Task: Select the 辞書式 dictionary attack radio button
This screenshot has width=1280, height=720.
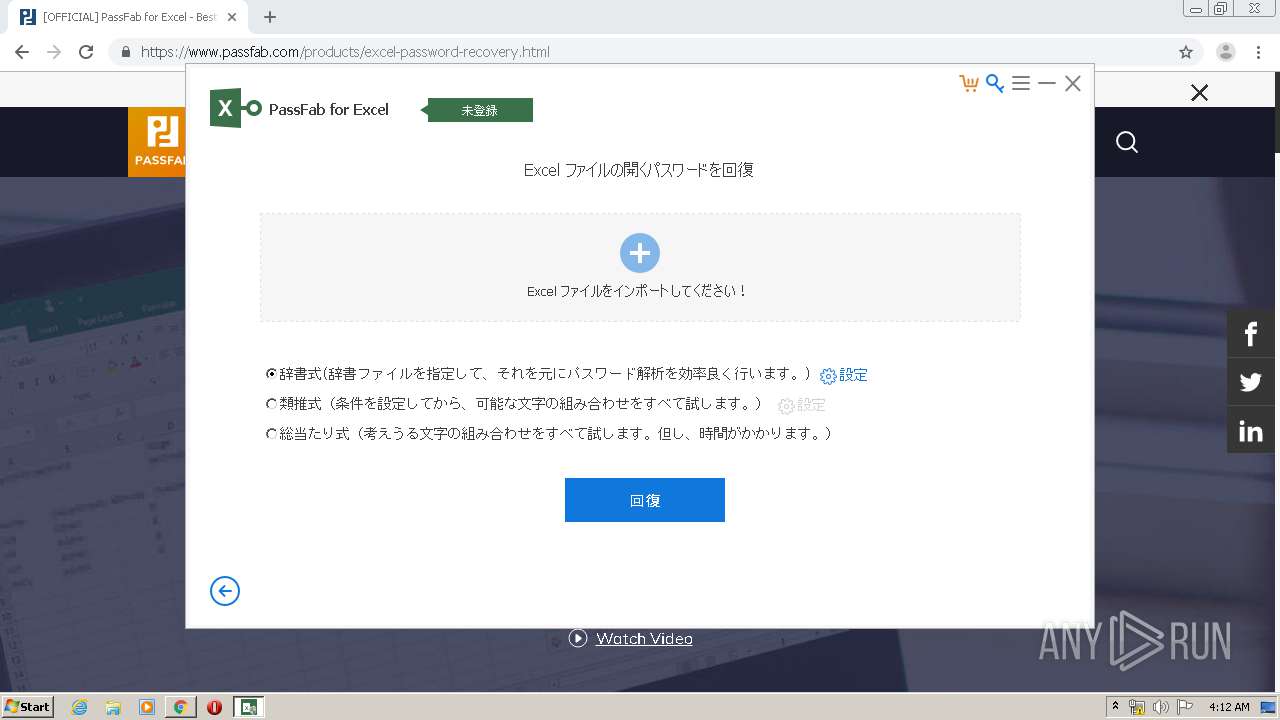Action: pyautogui.click(x=271, y=374)
